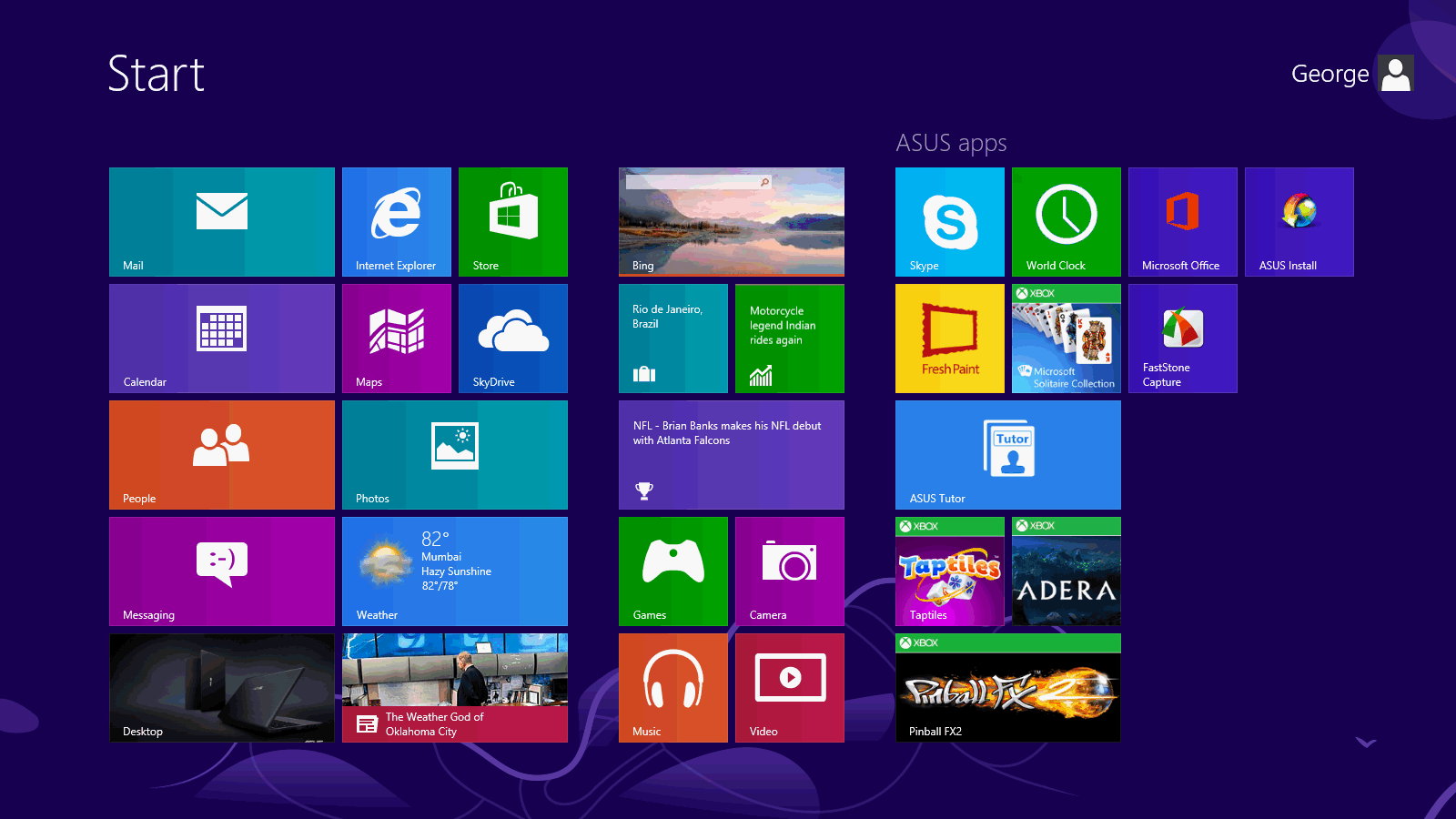
Task: Launch the Messaging tile
Action: tap(222, 571)
